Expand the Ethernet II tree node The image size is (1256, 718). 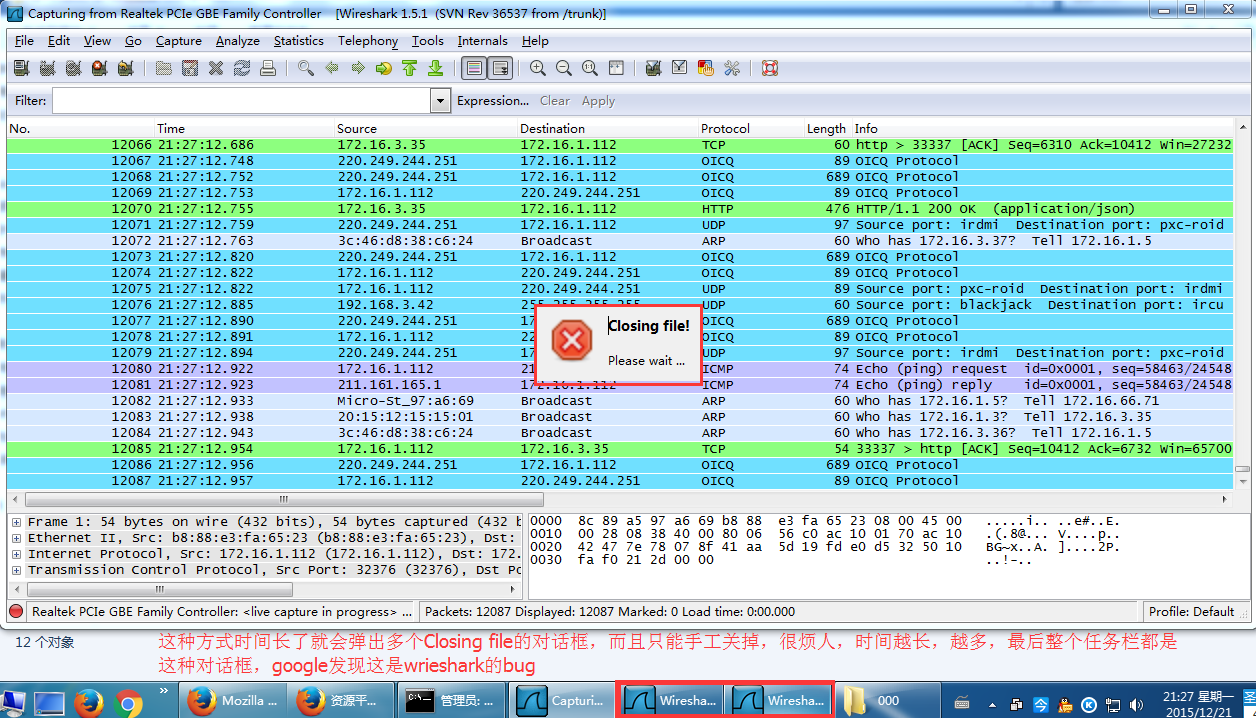pos(17,538)
